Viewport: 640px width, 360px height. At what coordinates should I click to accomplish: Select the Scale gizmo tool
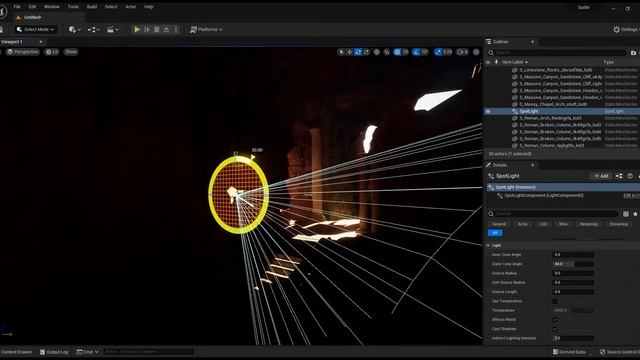[367, 52]
